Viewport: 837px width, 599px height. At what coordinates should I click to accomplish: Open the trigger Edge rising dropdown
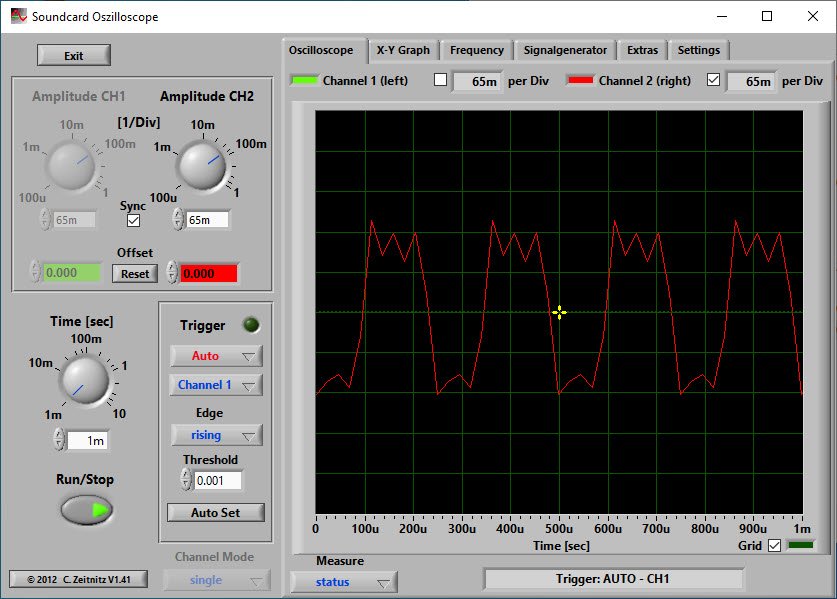(215, 435)
